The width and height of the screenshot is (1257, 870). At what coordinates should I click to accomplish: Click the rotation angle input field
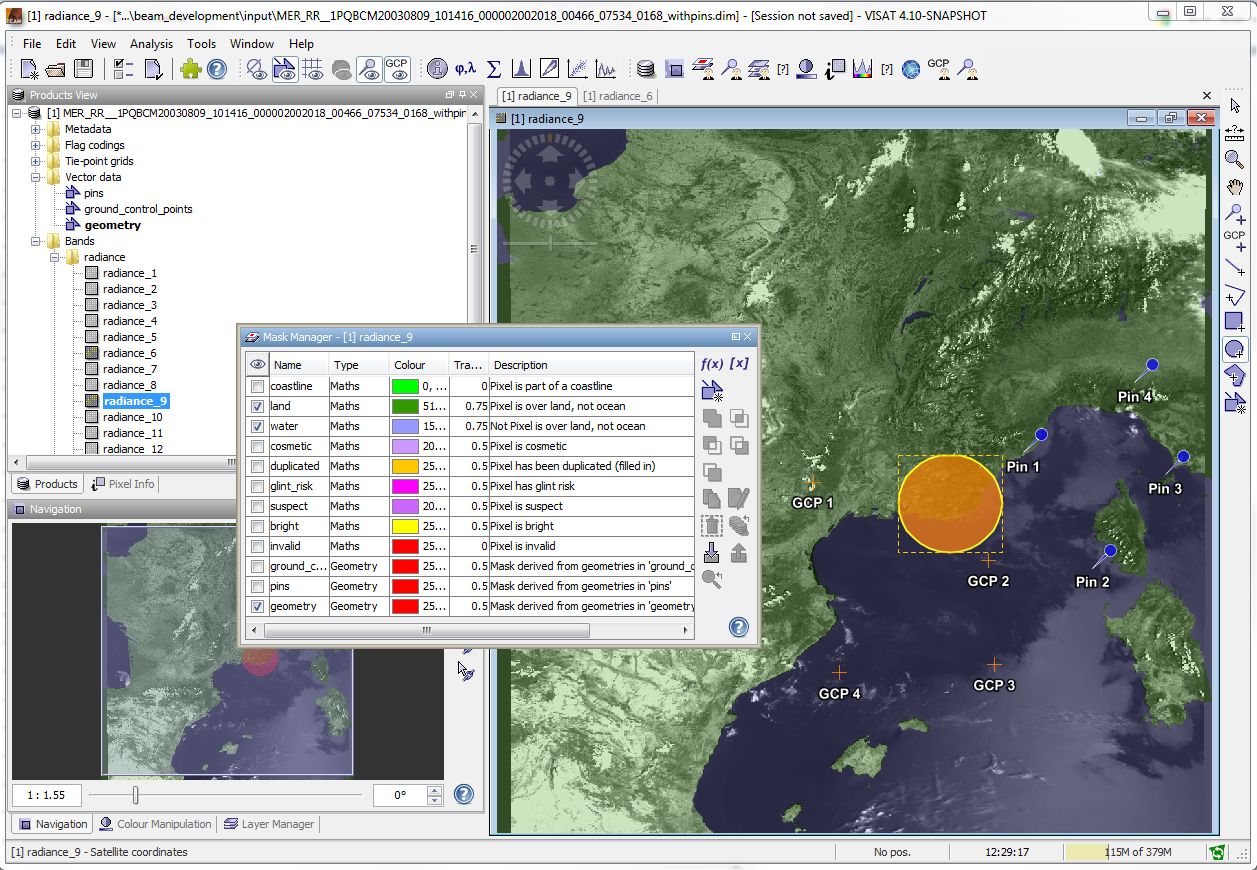(x=398, y=795)
